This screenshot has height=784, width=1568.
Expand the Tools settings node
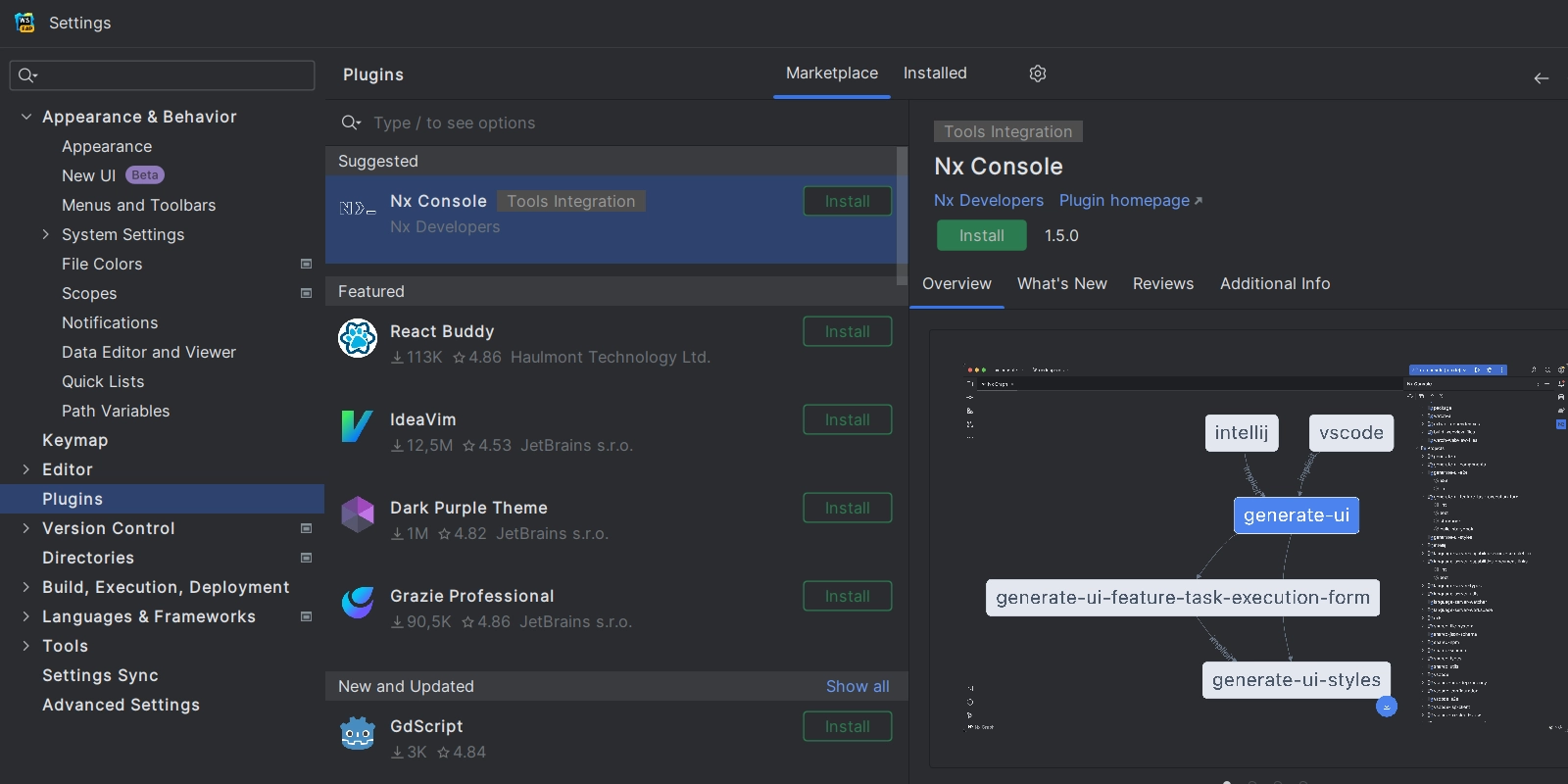26,646
